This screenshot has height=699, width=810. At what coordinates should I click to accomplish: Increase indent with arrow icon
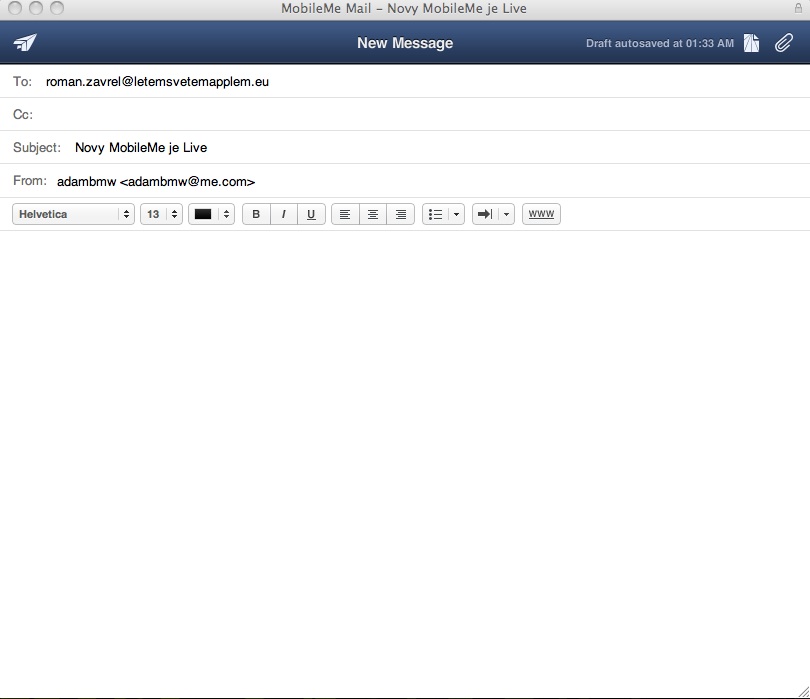click(x=485, y=214)
